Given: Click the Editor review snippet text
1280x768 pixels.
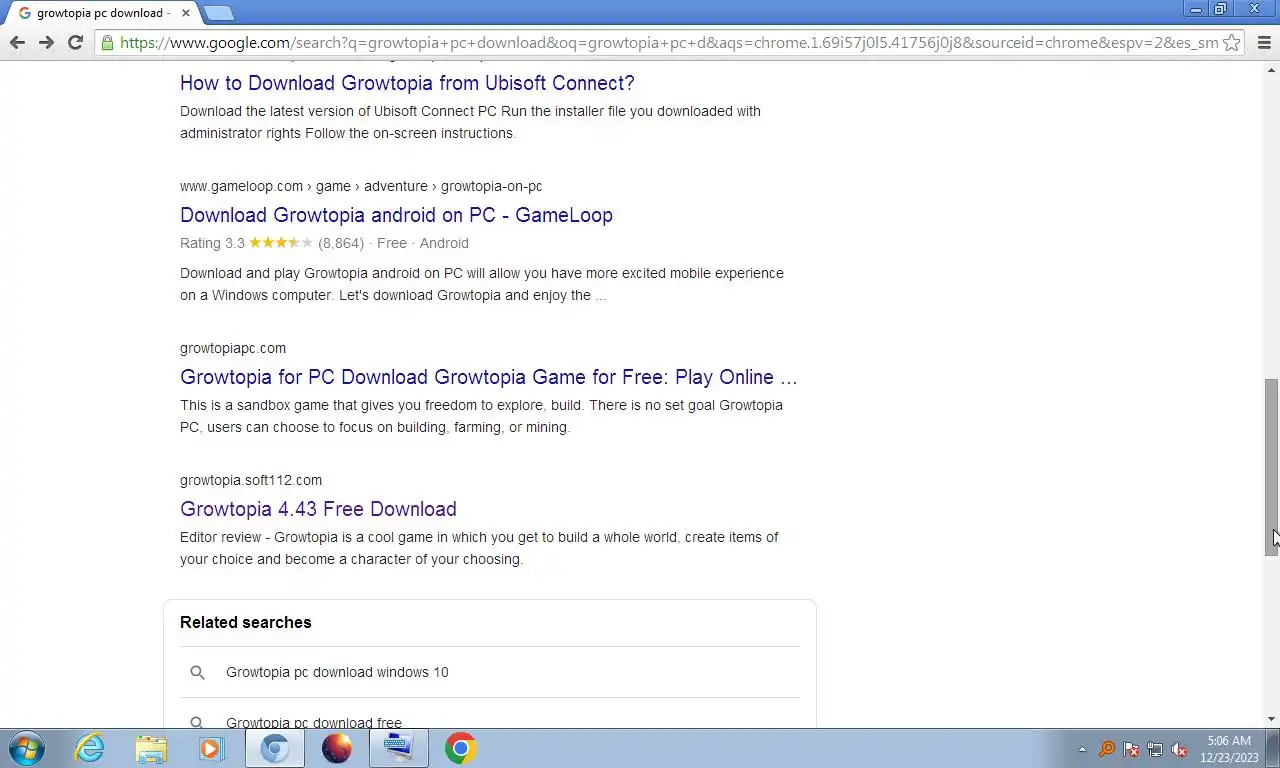Looking at the screenshot, I should tap(479, 548).
